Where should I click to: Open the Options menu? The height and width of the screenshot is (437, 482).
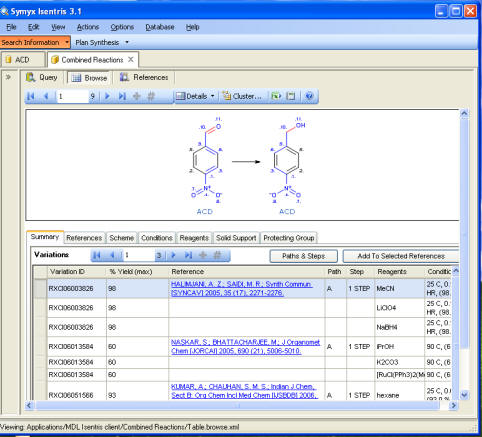122,27
